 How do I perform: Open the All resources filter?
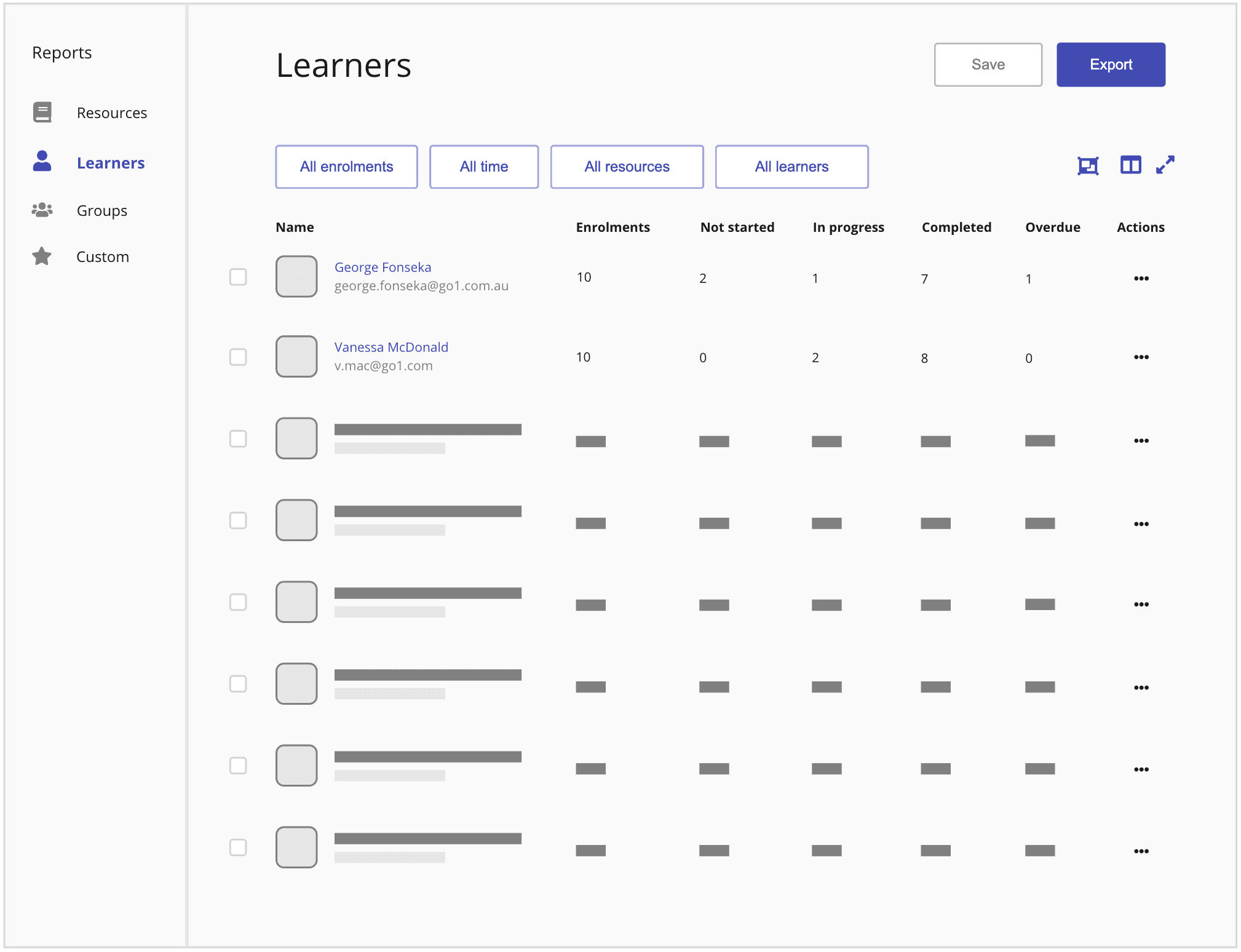pyautogui.click(x=627, y=166)
